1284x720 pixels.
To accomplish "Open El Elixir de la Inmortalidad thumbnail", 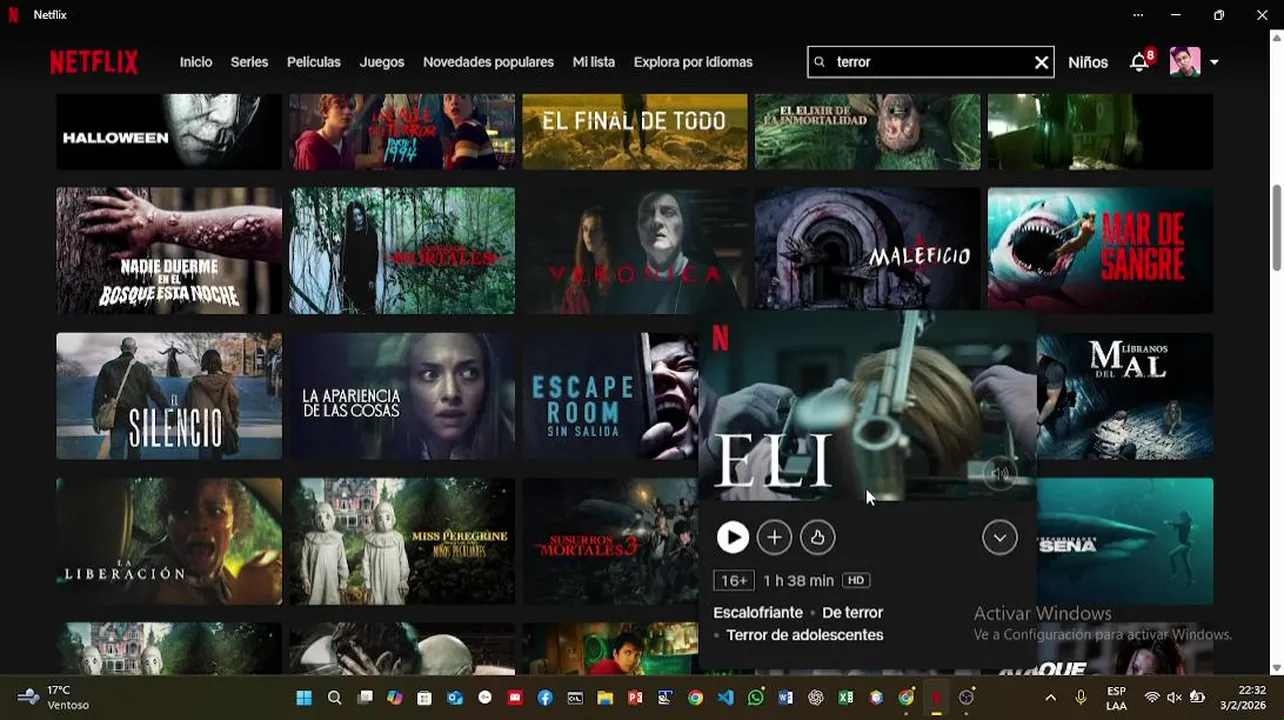I will tap(867, 132).
